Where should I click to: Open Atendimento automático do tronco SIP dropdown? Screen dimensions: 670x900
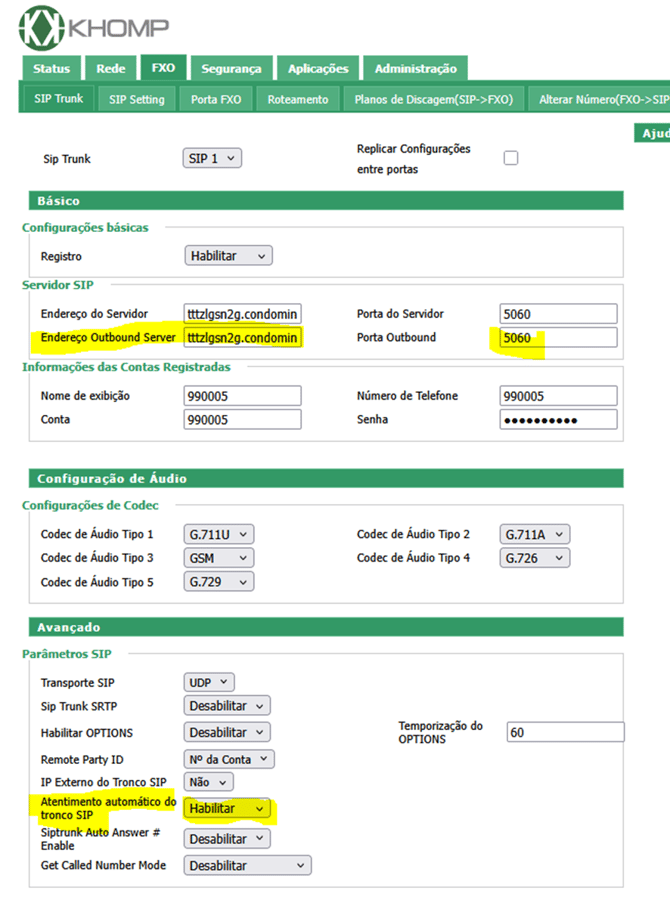[228, 808]
